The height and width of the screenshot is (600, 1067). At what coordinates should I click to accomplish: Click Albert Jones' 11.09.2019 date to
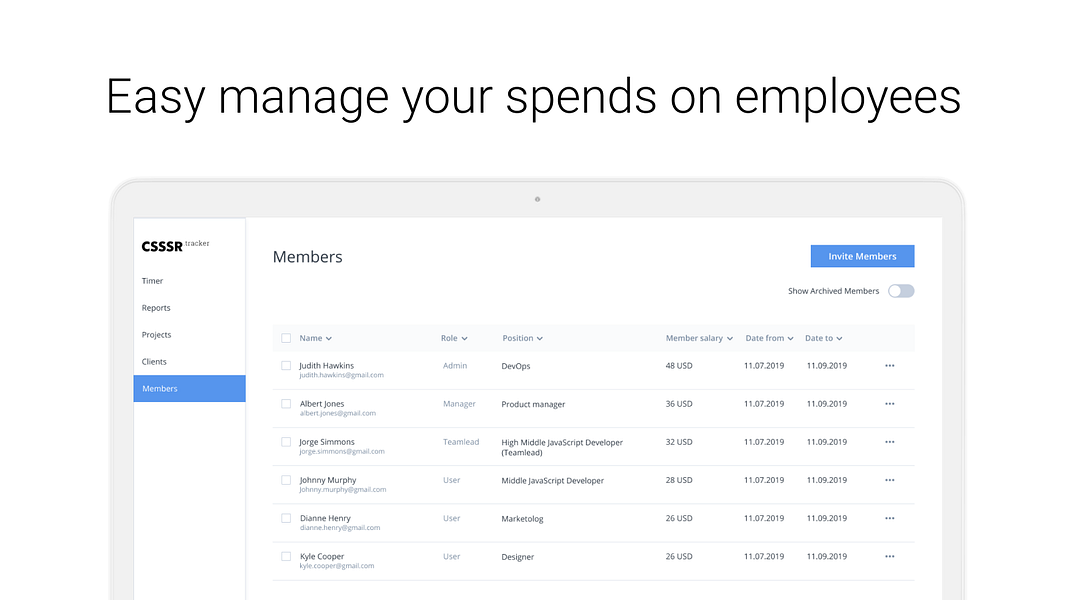pos(827,403)
